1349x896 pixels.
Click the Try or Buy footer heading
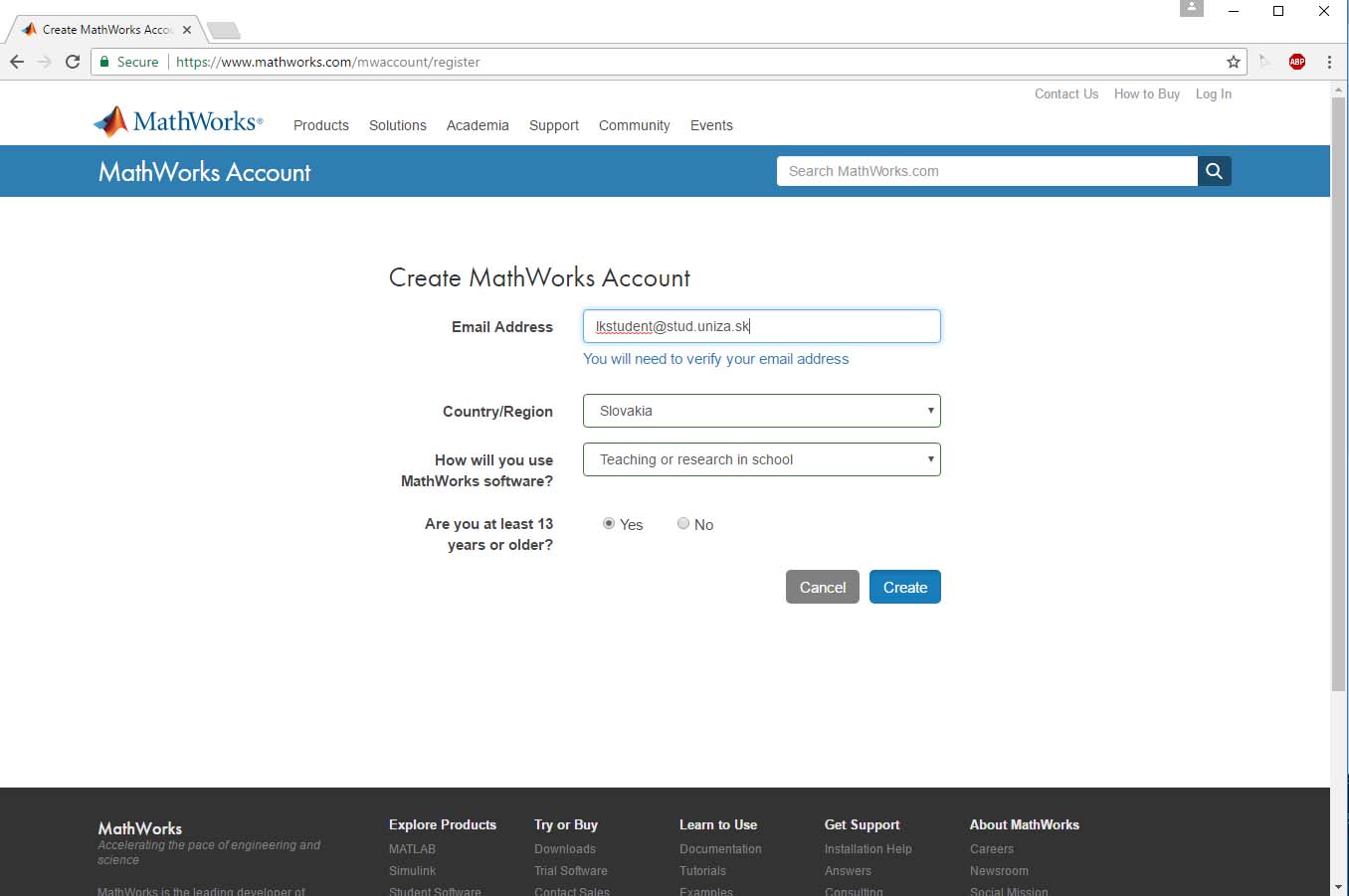566,824
